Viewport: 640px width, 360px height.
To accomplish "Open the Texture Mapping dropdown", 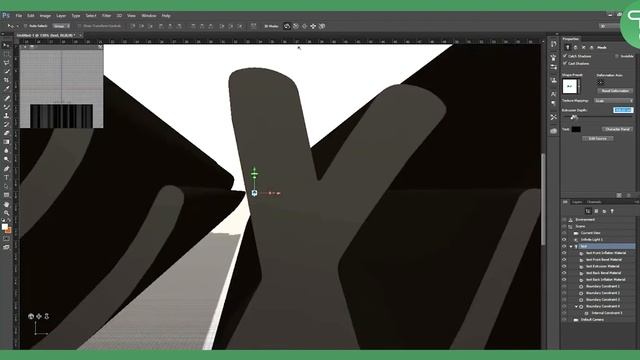I will [614, 100].
